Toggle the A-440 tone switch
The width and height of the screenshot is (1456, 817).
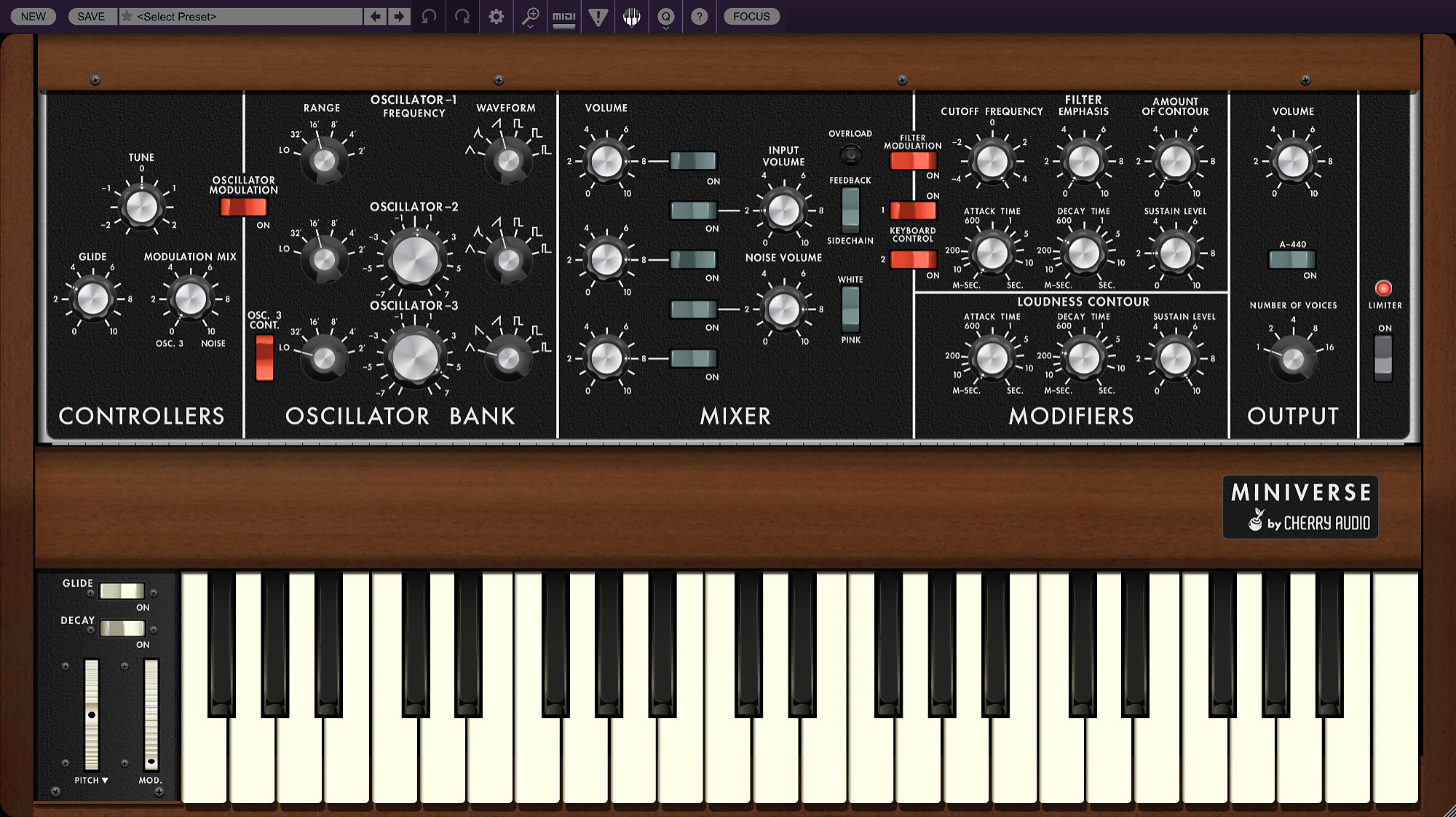pyautogui.click(x=1292, y=259)
